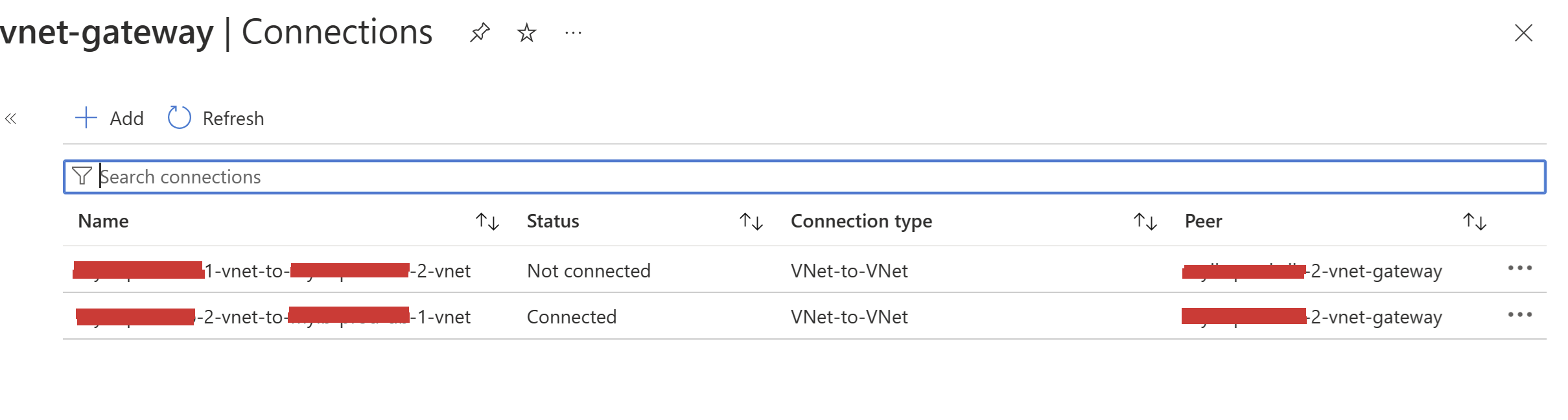The image size is (1568, 420).
Task: Focus the Search connections field
Action: (778, 177)
